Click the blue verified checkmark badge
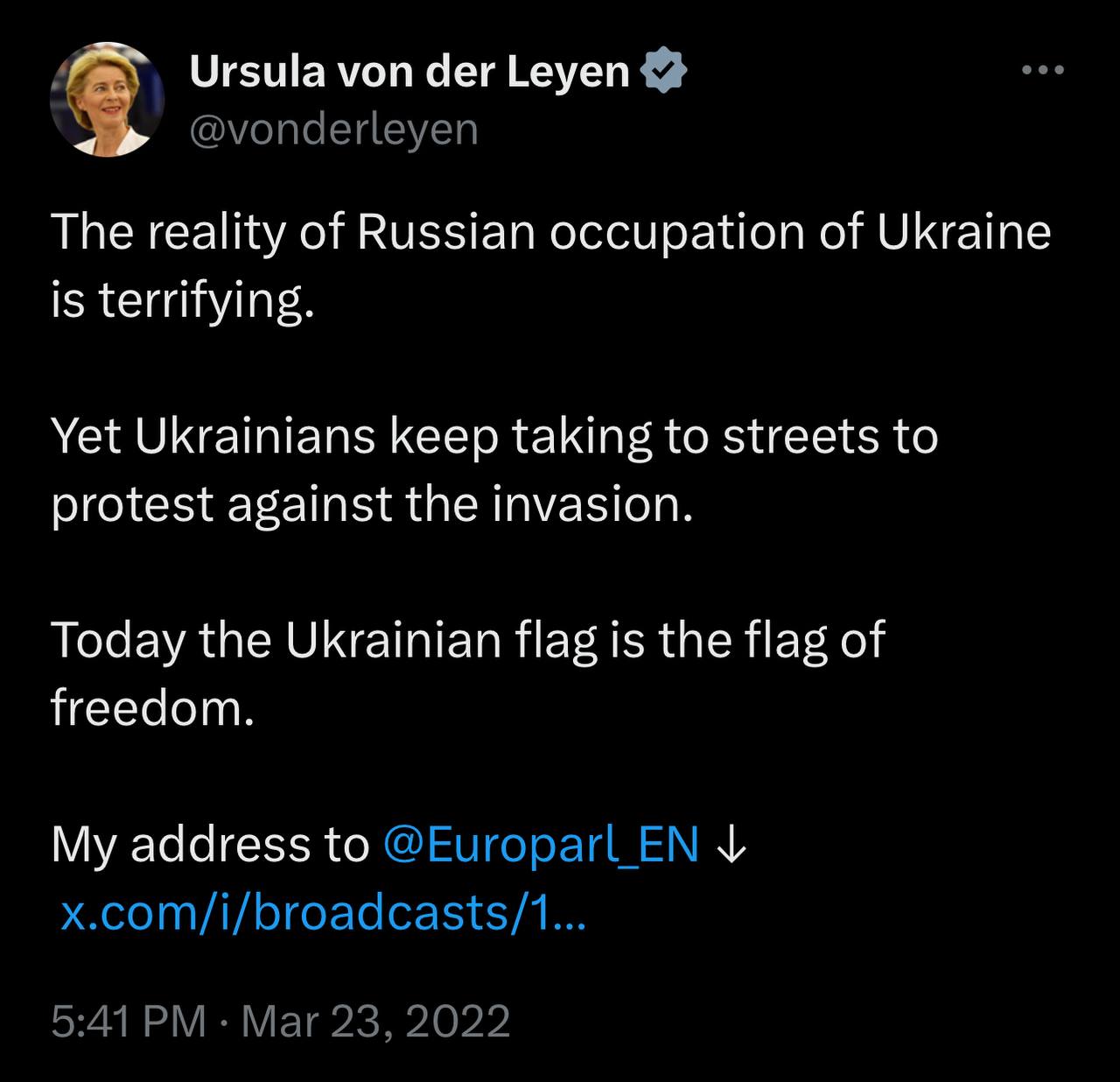The height and width of the screenshot is (1082, 1120). (x=664, y=72)
